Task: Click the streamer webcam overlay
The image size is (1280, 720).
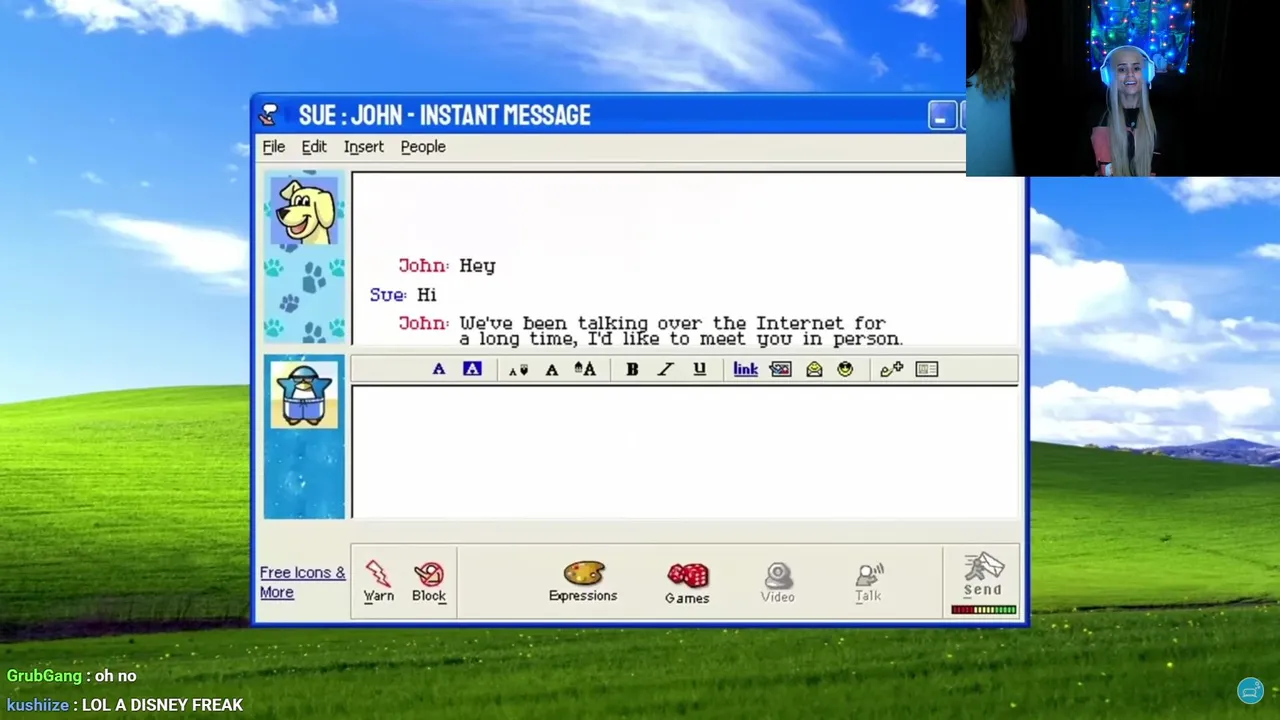Action: [1123, 88]
